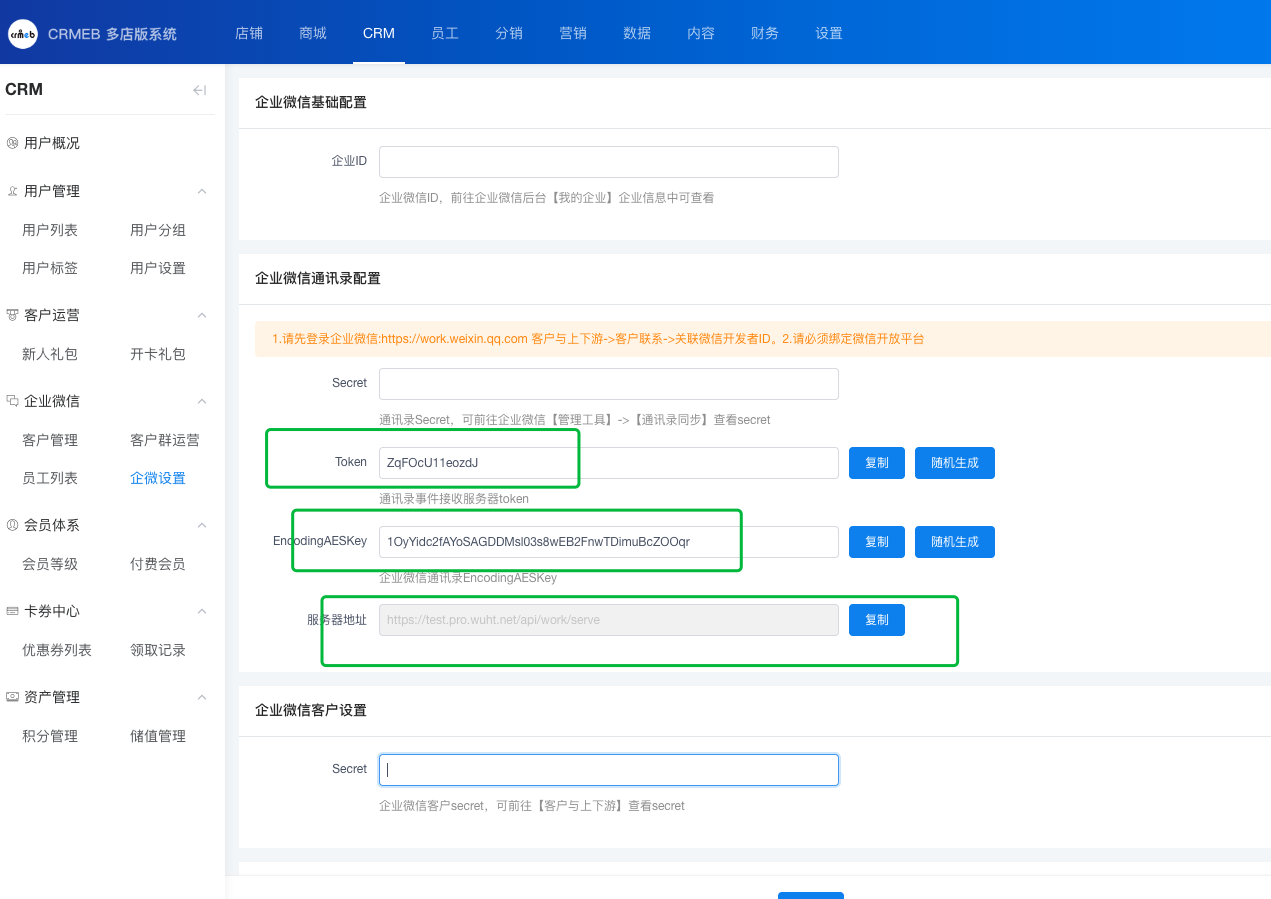Open 开卡礼包 in sidebar
Screen dimensions: 1271x899
tap(158, 354)
